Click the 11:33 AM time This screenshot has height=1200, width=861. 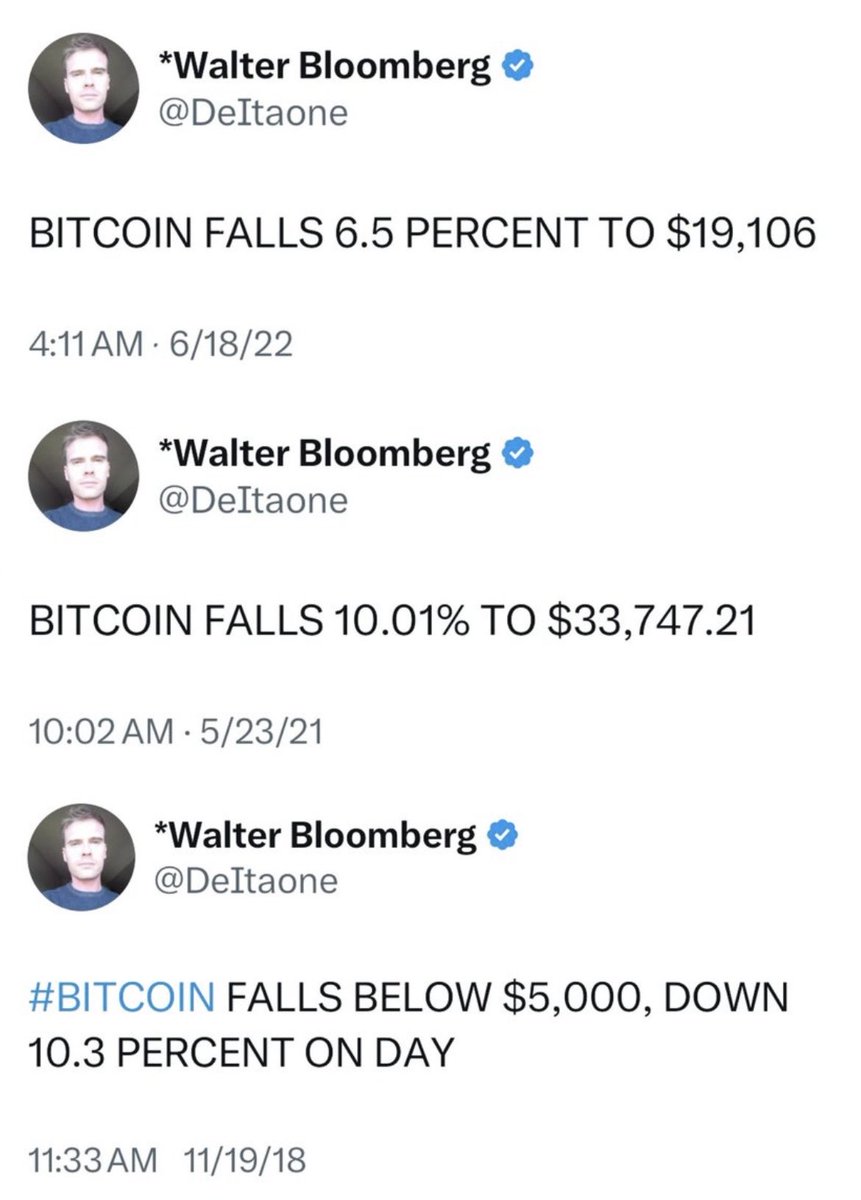(x=93, y=1161)
